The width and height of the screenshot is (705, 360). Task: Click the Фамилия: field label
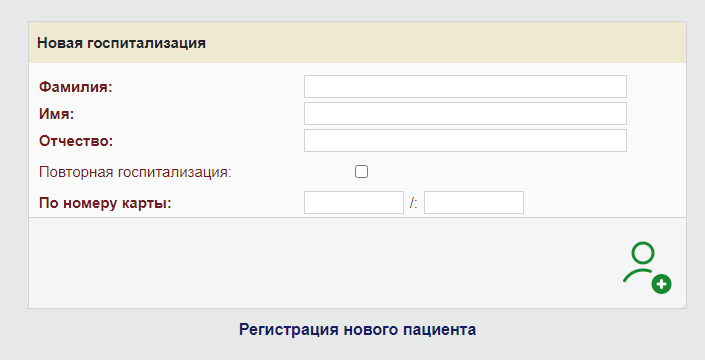[76, 87]
